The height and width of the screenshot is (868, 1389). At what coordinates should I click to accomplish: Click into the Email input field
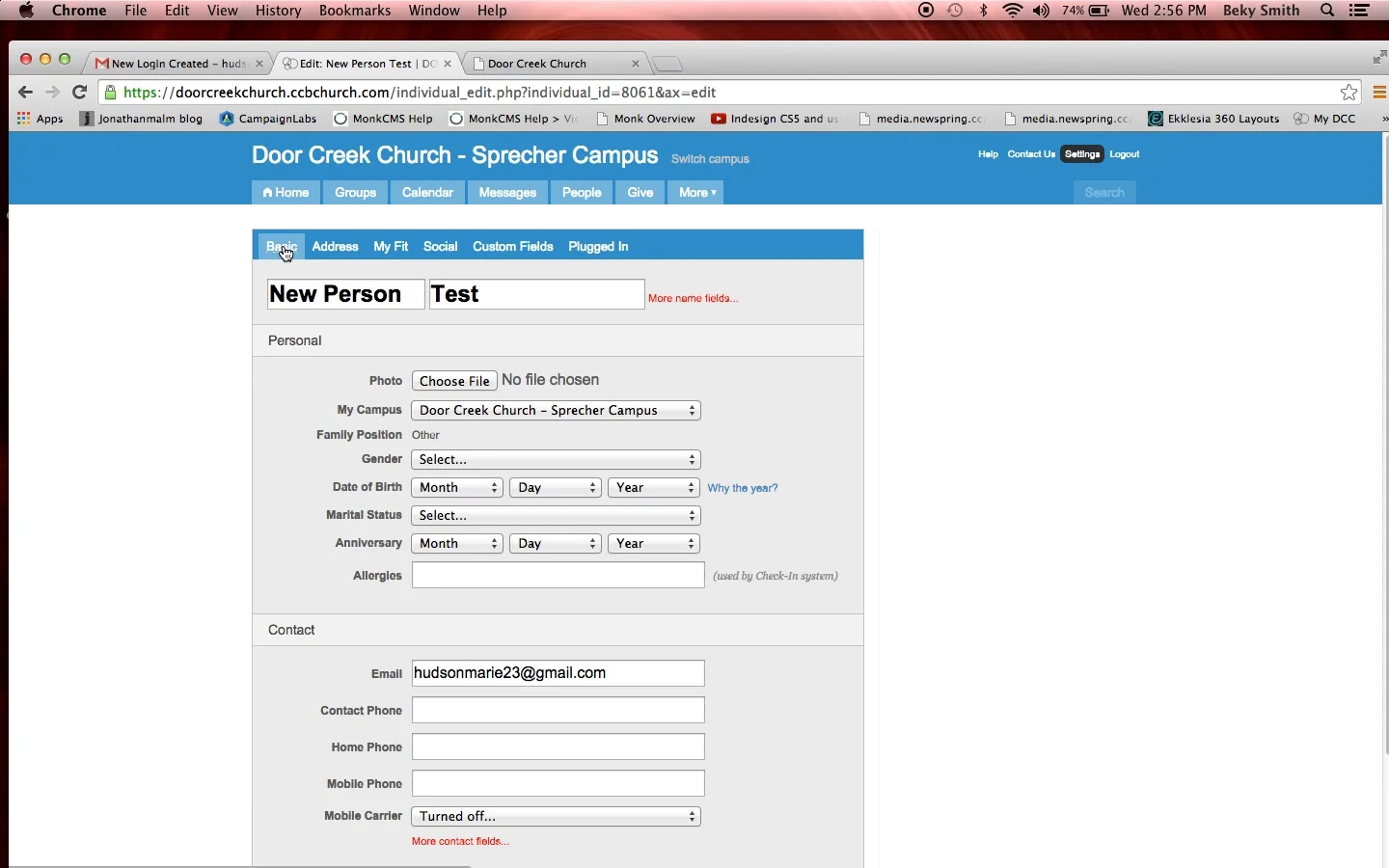click(558, 674)
